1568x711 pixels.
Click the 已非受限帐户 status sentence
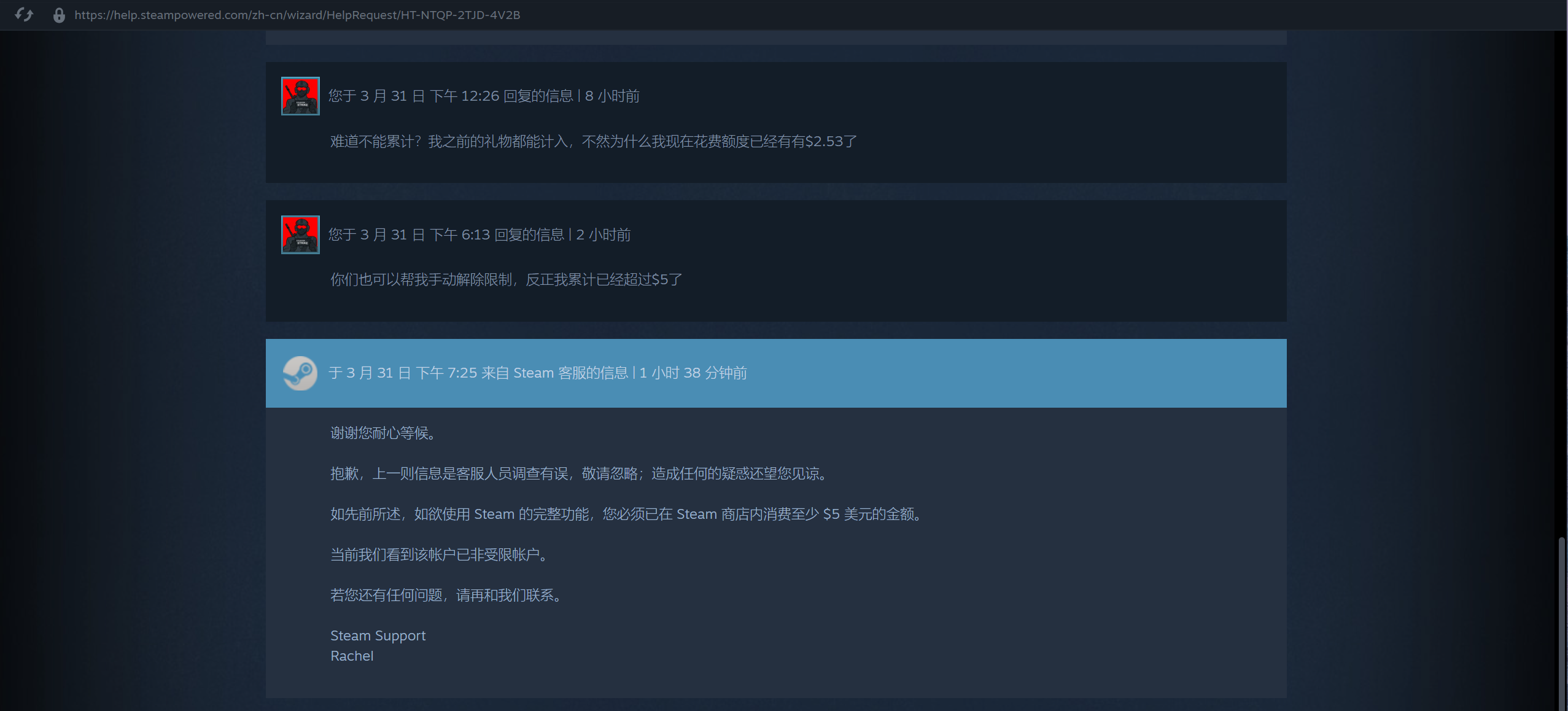tap(440, 555)
